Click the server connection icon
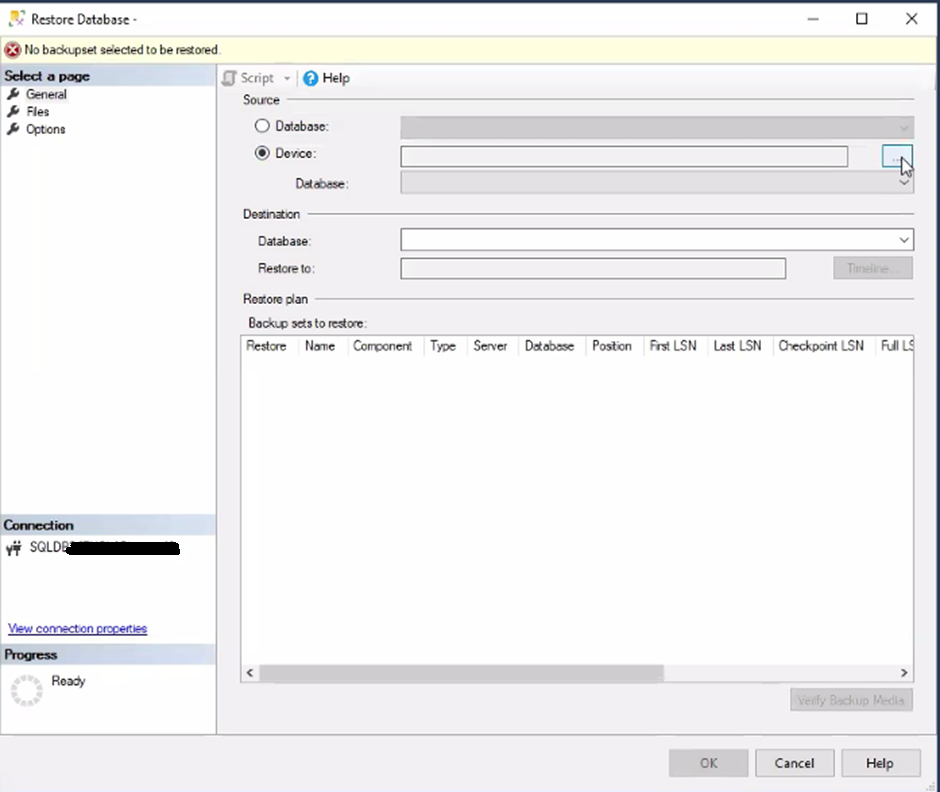This screenshot has width=940, height=792. click(x=14, y=548)
